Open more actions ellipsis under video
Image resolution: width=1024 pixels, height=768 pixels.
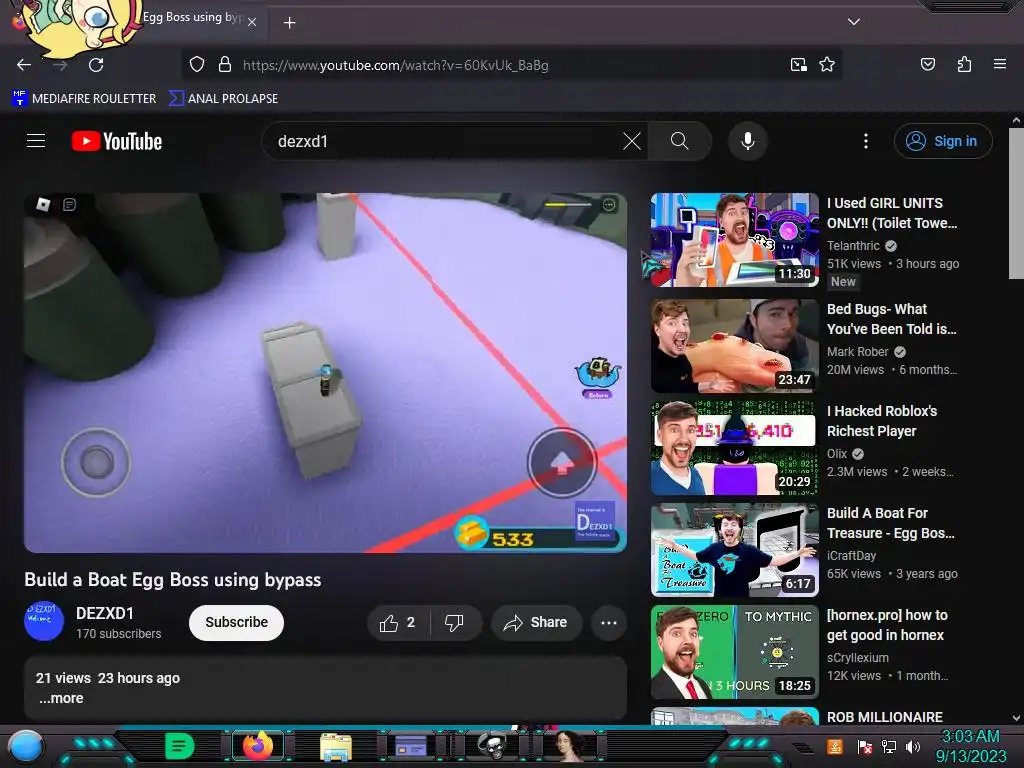click(x=609, y=623)
